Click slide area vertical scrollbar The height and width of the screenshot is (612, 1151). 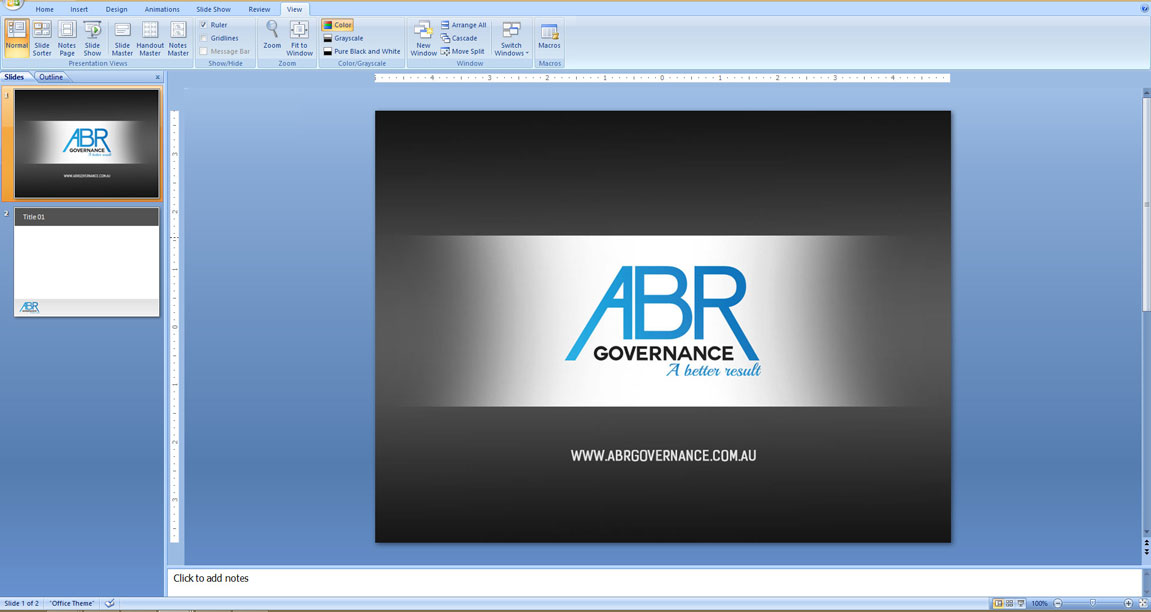(x=1147, y=203)
